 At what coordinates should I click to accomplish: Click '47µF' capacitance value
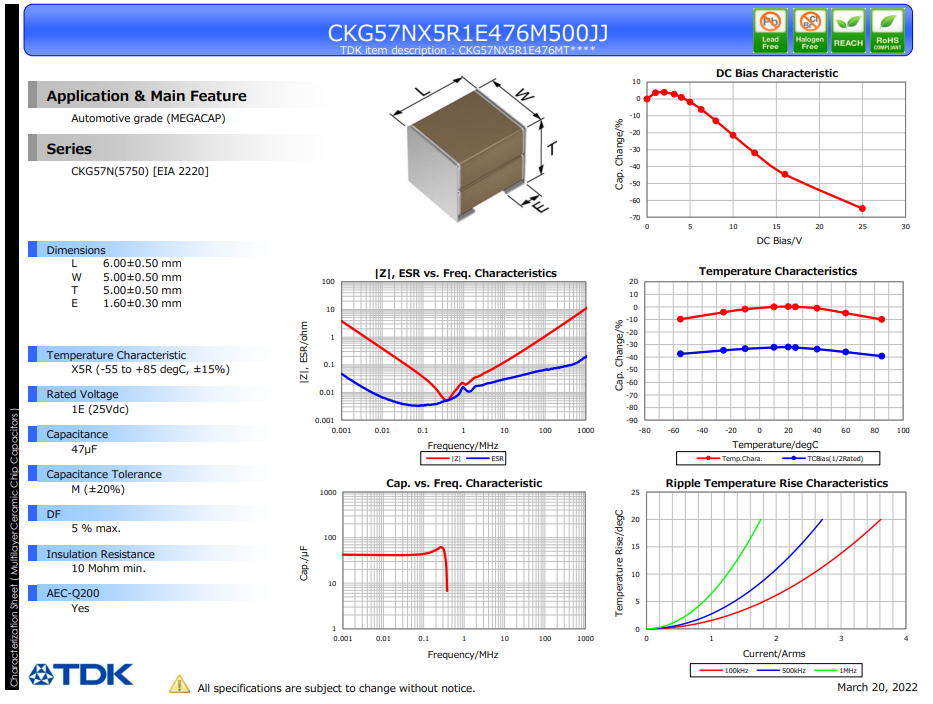click(84, 449)
